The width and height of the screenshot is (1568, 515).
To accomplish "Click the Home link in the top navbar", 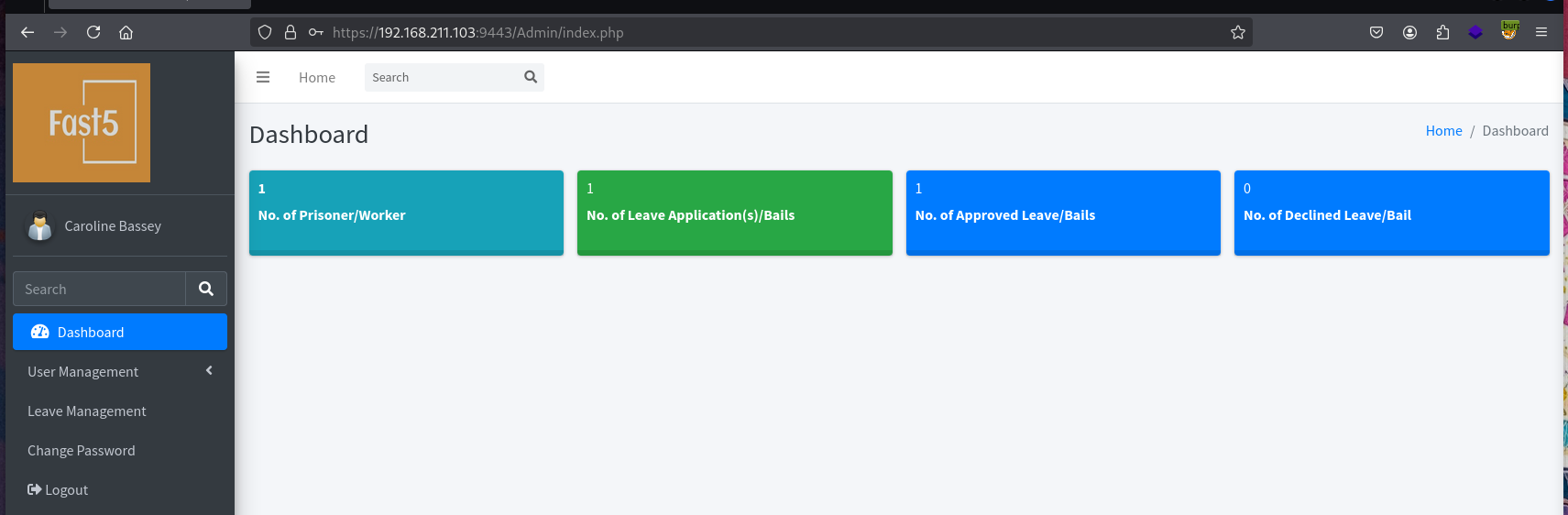I will (x=317, y=78).
